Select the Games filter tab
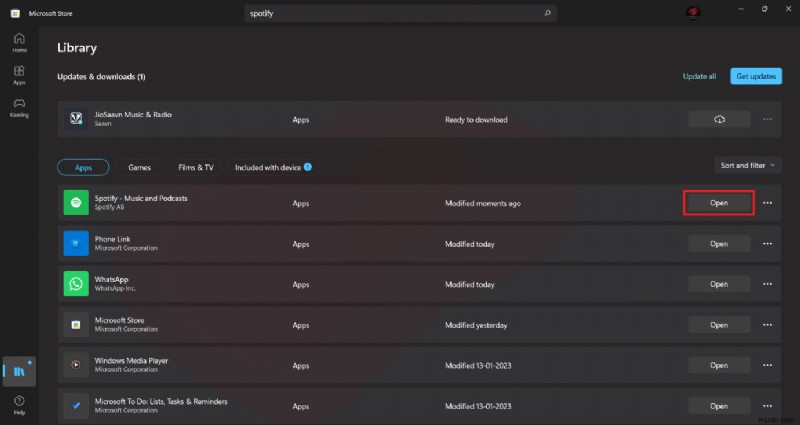Image resolution: width=800 pixels, height=425 pixels. click(x=139, y=167)
